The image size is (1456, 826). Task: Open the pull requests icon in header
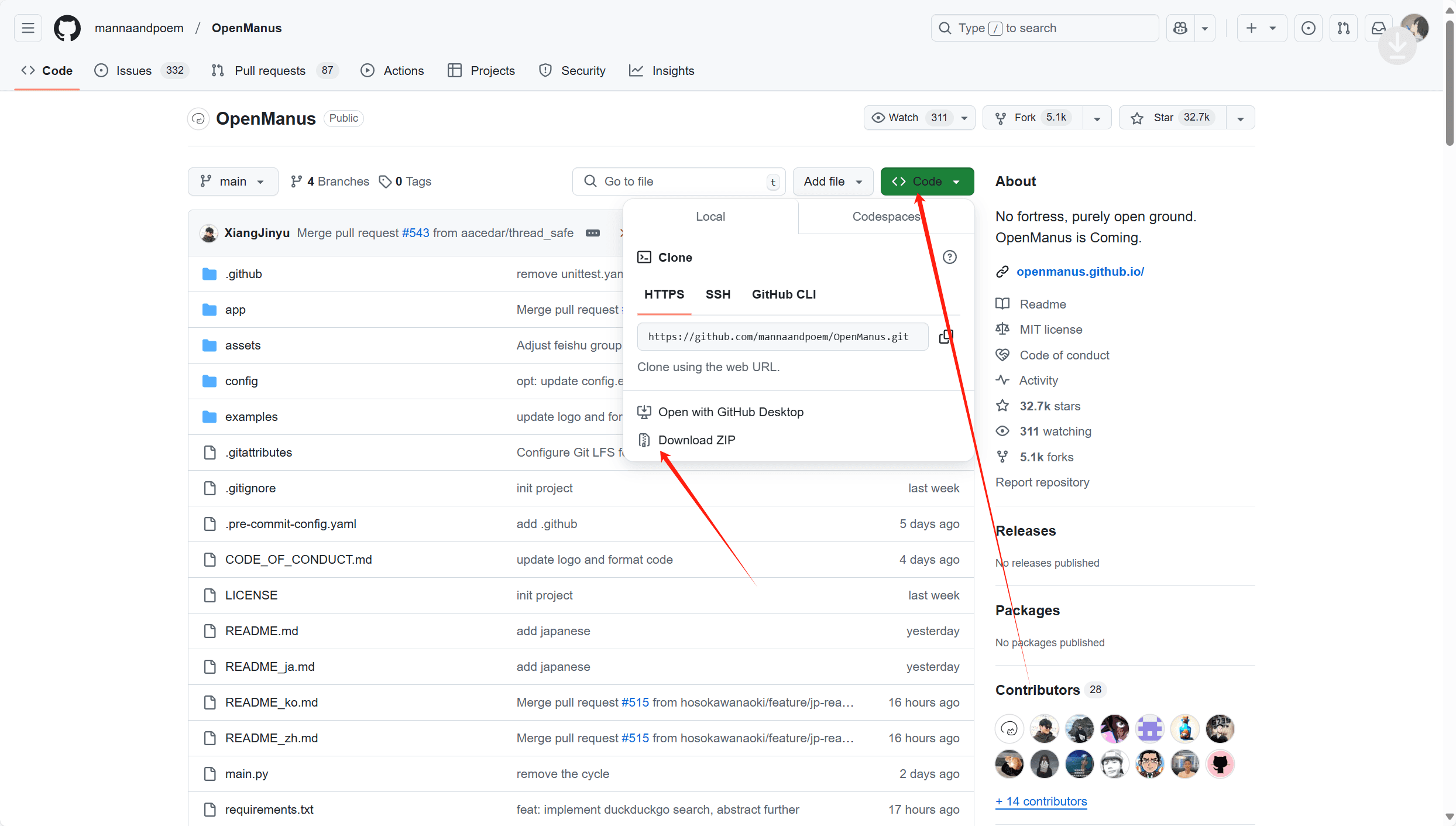pyautogui.click(x=1344, y=28)
